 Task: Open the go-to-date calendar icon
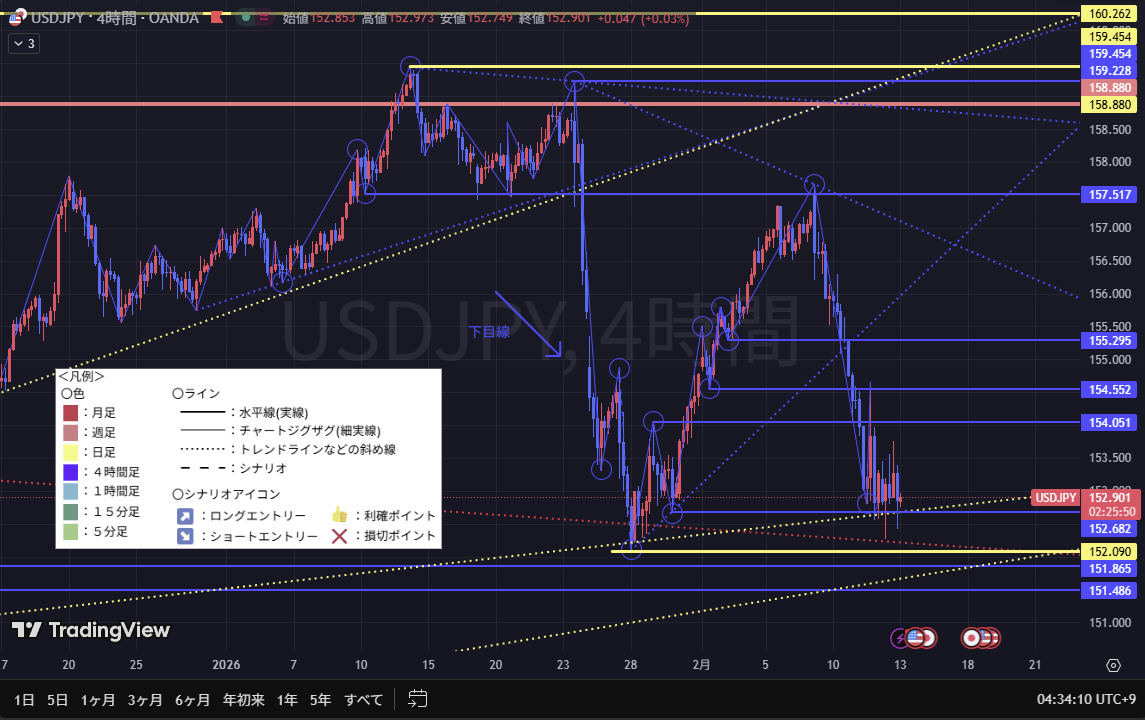pos(418,699)
